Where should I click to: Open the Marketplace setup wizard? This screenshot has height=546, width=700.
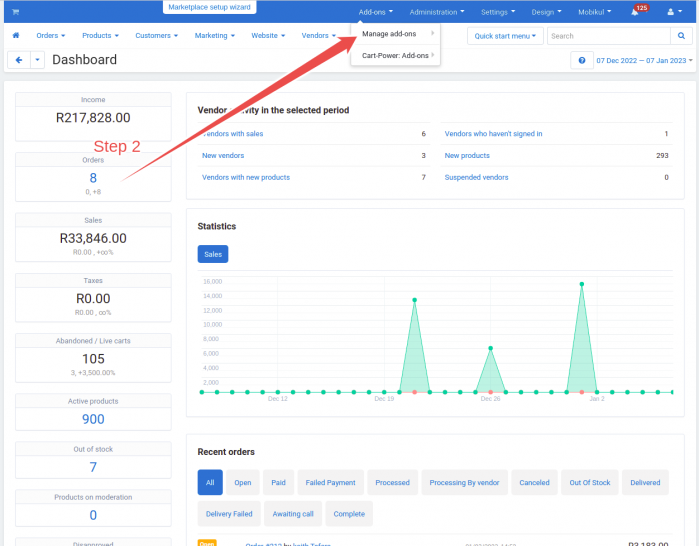click(x=209, y=7)
